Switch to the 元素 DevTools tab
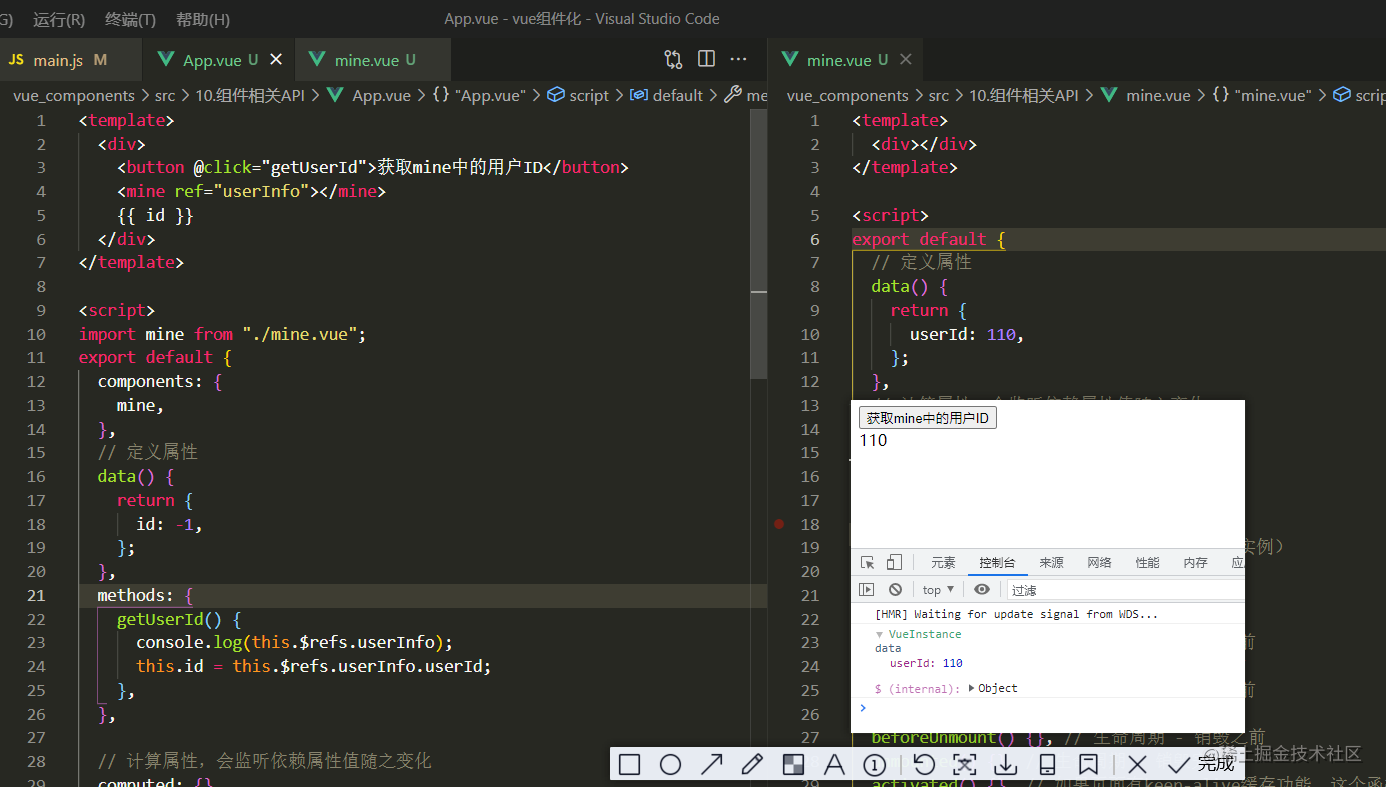Image resolution: width=1386 pixels, height=787 pixels. click(943, 562)
